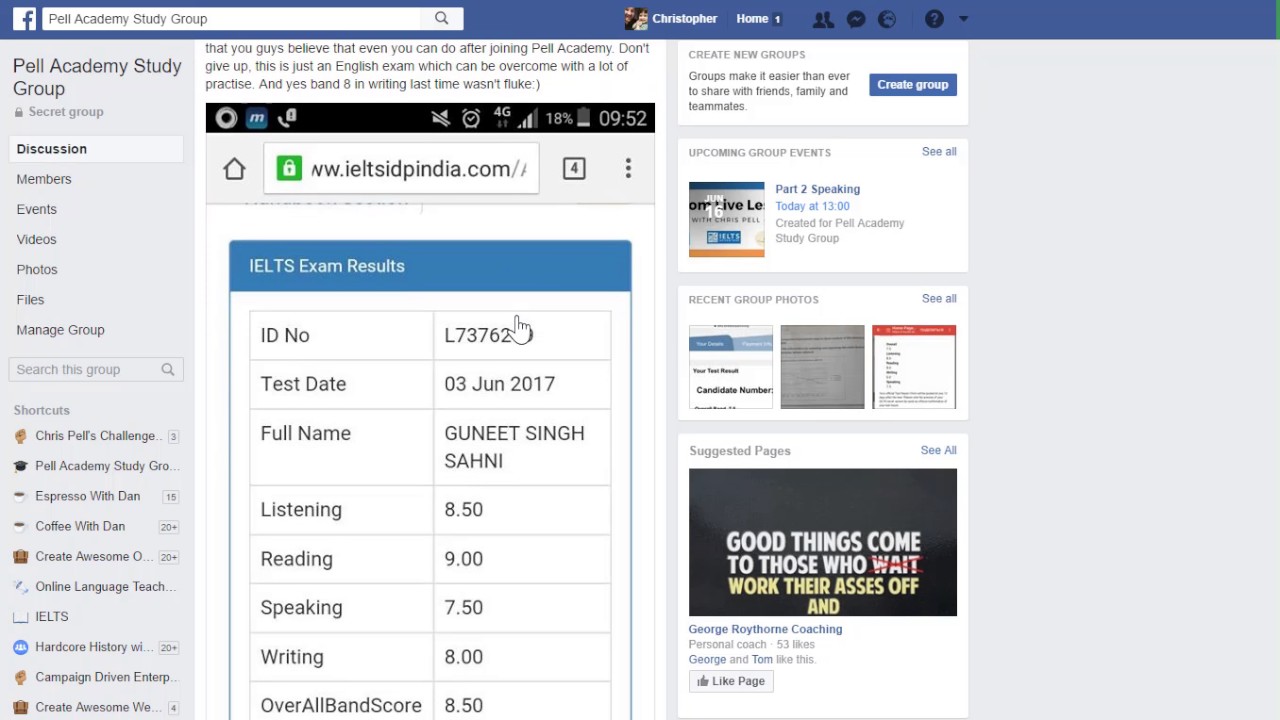Open Christopher's profile picture

[x=635, y=18]
